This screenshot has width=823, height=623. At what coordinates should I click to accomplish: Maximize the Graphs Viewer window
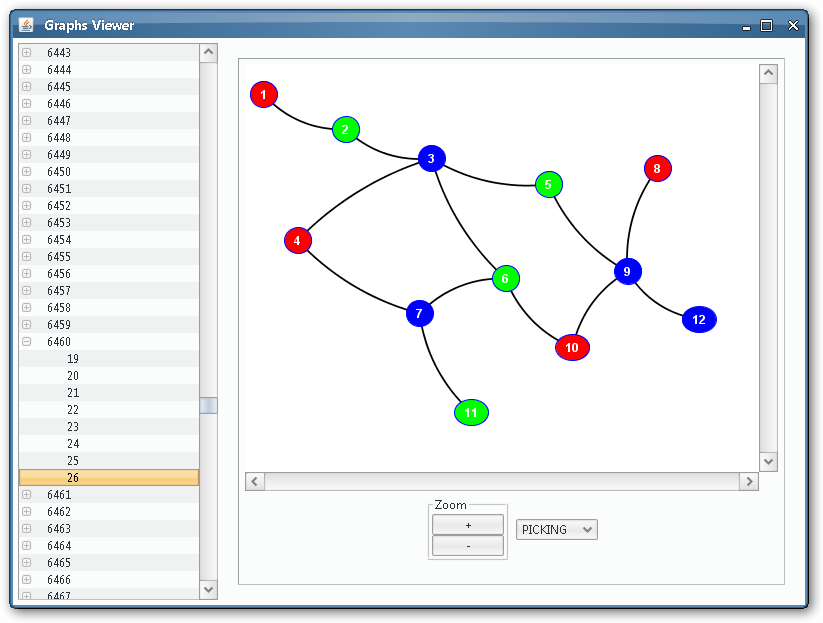pos(767,26)
